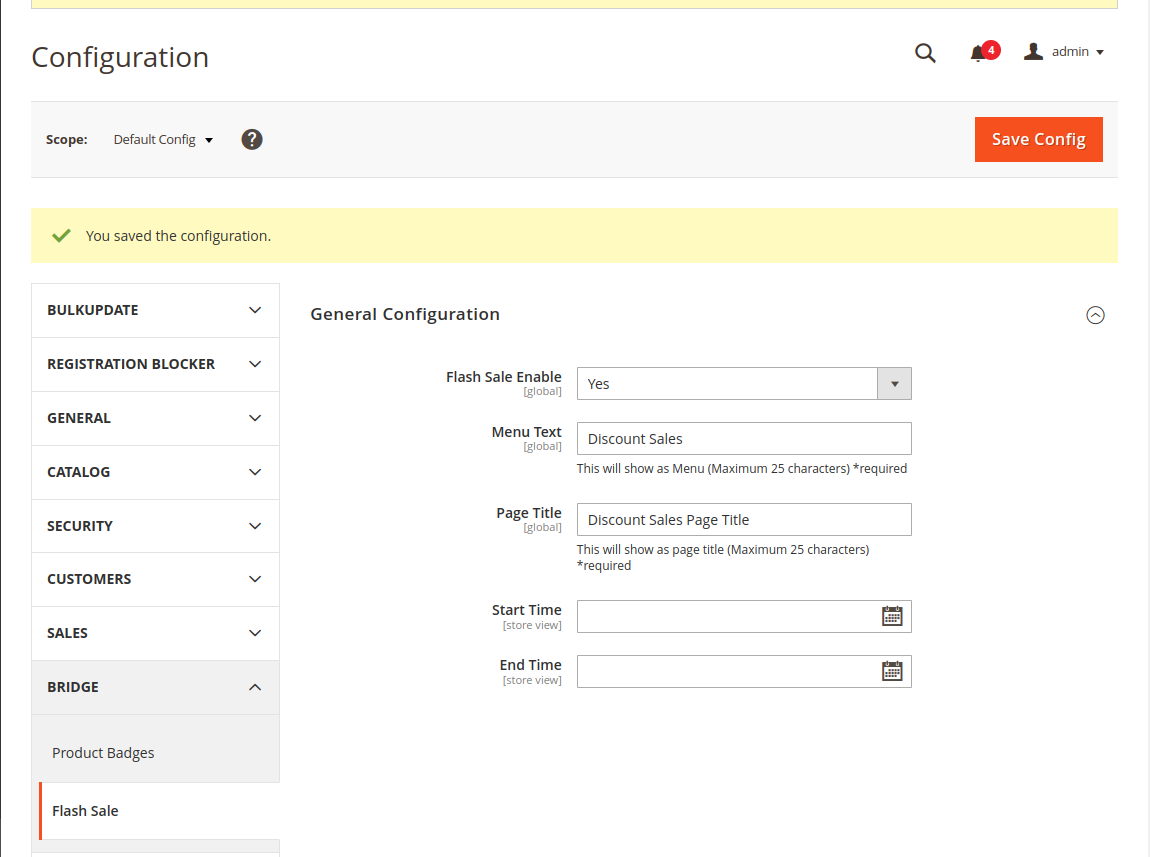Click the Save Config button
1150x857 pixels.
pyautogui.click(x=1038, y=140)
